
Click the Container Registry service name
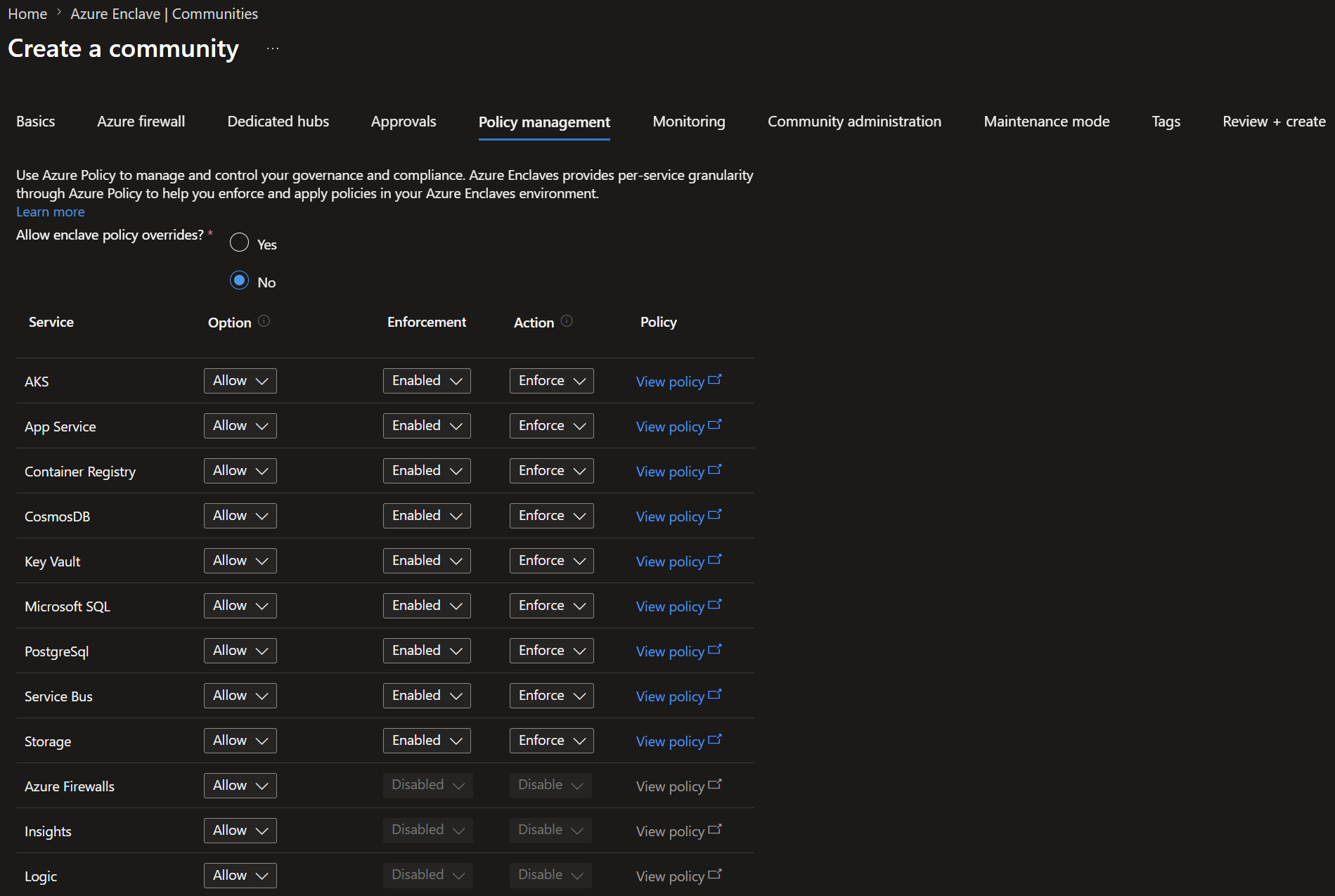click(x=80, y=472)
